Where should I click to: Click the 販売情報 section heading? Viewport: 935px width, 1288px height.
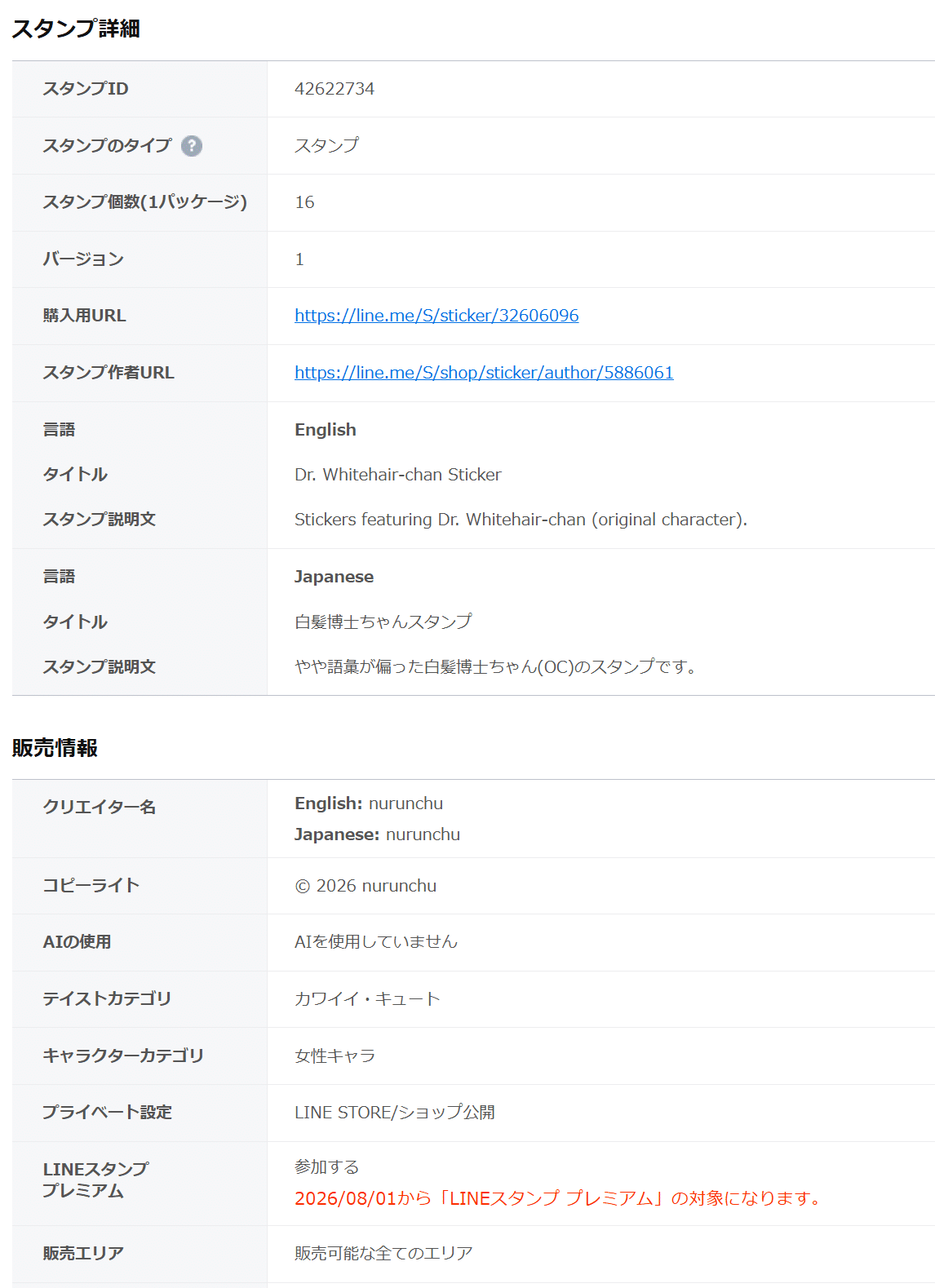(x=55, y=748)
